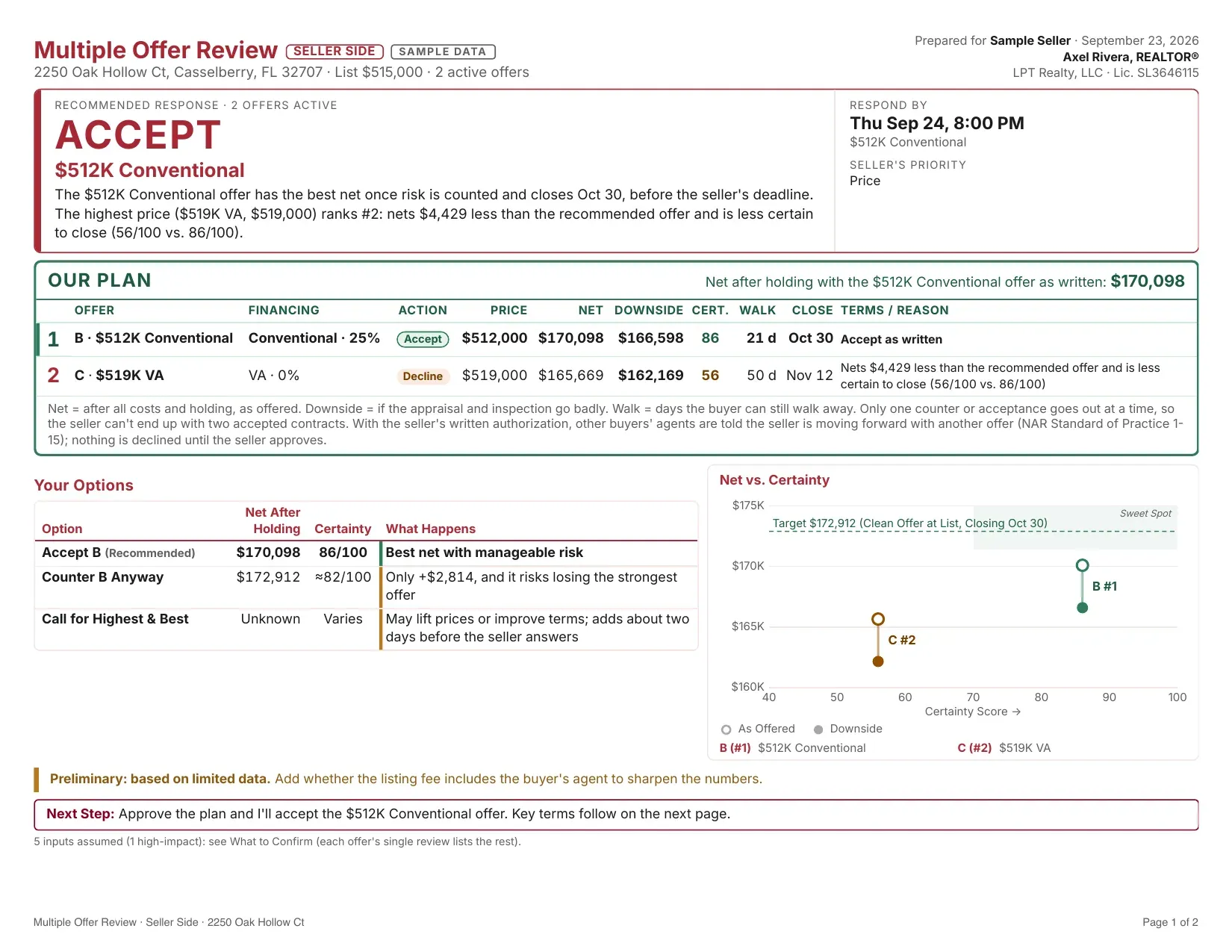Click the $512,000 price cell

point(494,338)
